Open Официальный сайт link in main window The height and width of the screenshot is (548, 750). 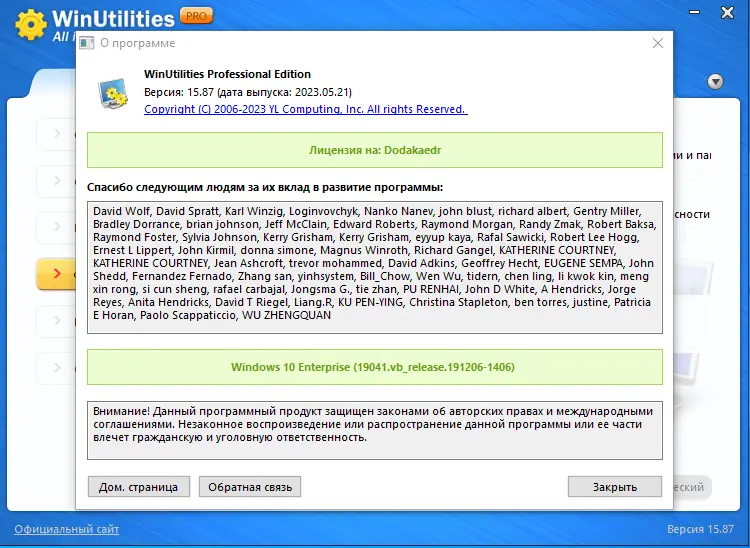[x=66, y=529]
